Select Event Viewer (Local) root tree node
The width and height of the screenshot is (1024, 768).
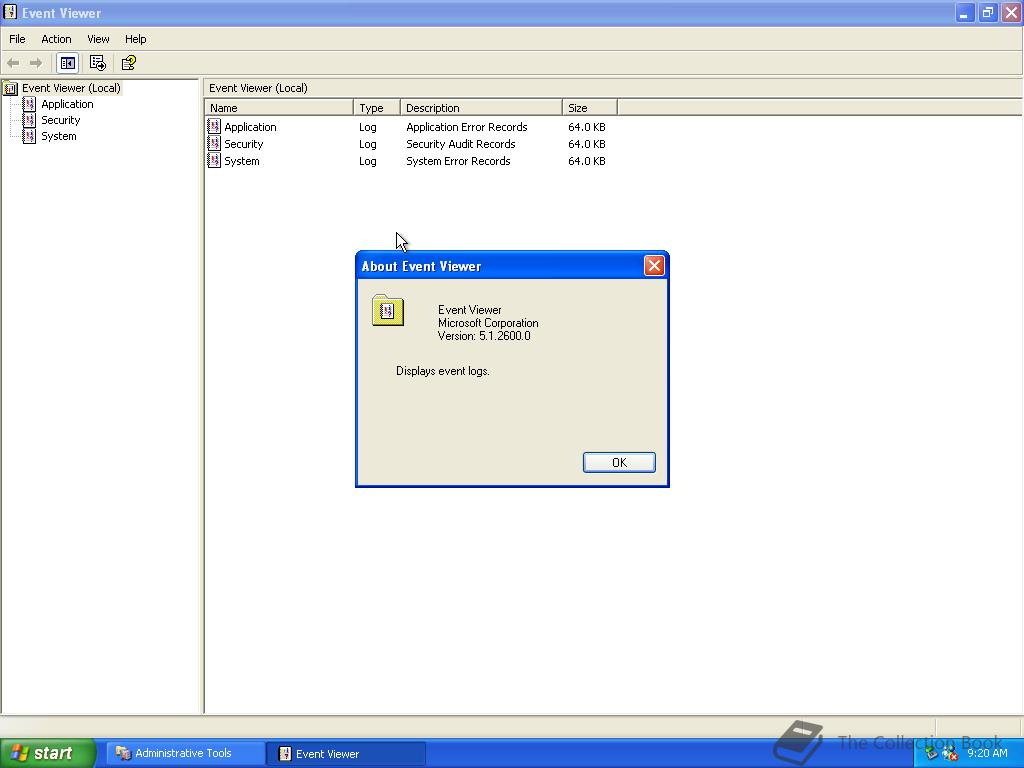[71, 88]
